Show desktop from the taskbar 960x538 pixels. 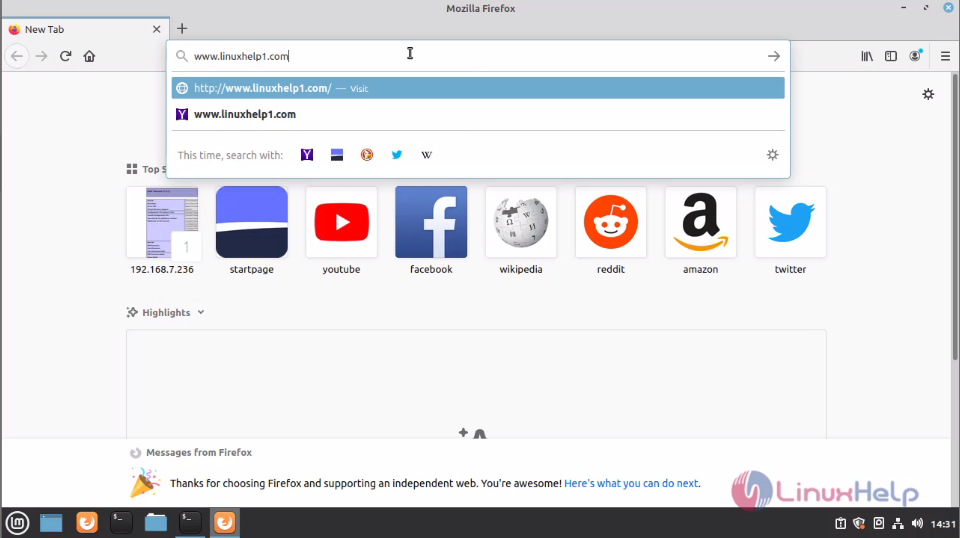point(51,523)
